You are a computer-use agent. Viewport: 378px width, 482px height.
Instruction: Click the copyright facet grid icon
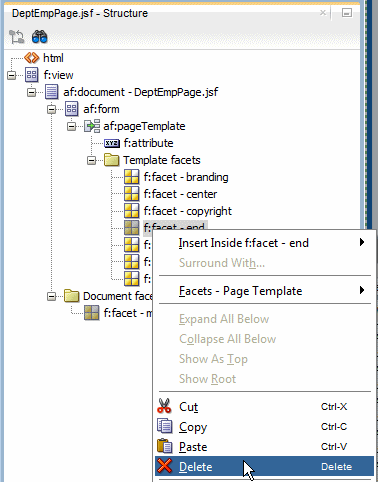click(x=132, y=211)
